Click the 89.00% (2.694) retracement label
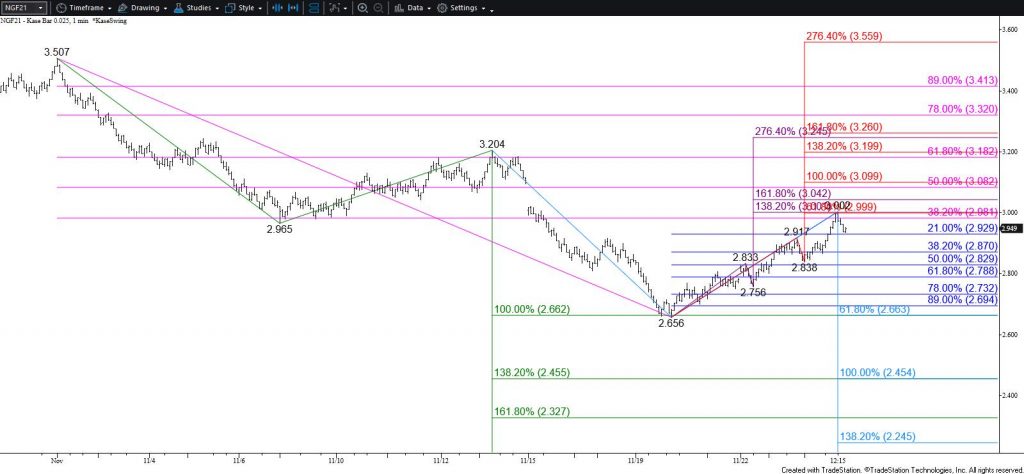1024x474 pixels. click(962, 300)
